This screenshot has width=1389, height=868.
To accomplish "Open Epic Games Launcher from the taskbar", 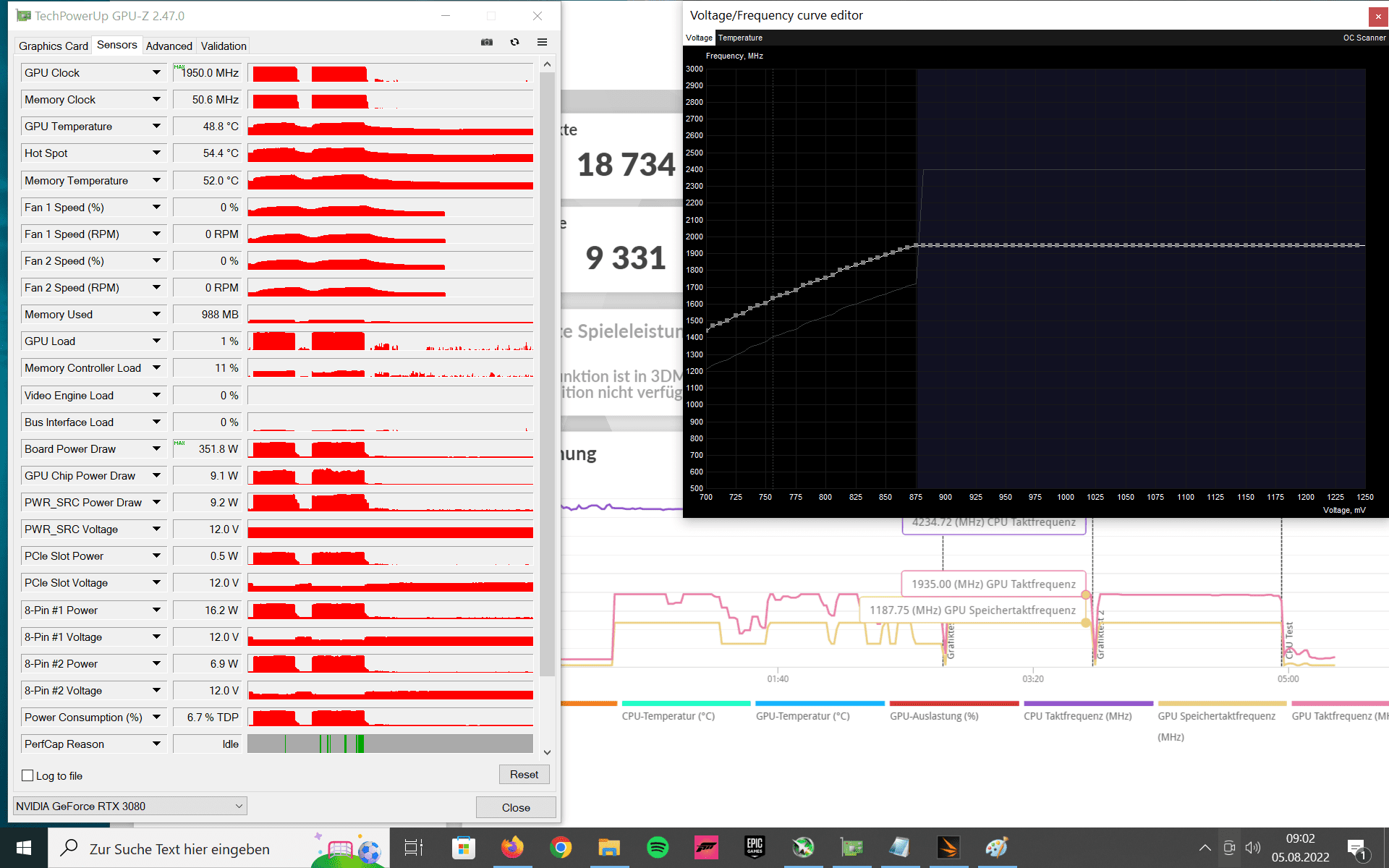I will [x=755, y=848].
